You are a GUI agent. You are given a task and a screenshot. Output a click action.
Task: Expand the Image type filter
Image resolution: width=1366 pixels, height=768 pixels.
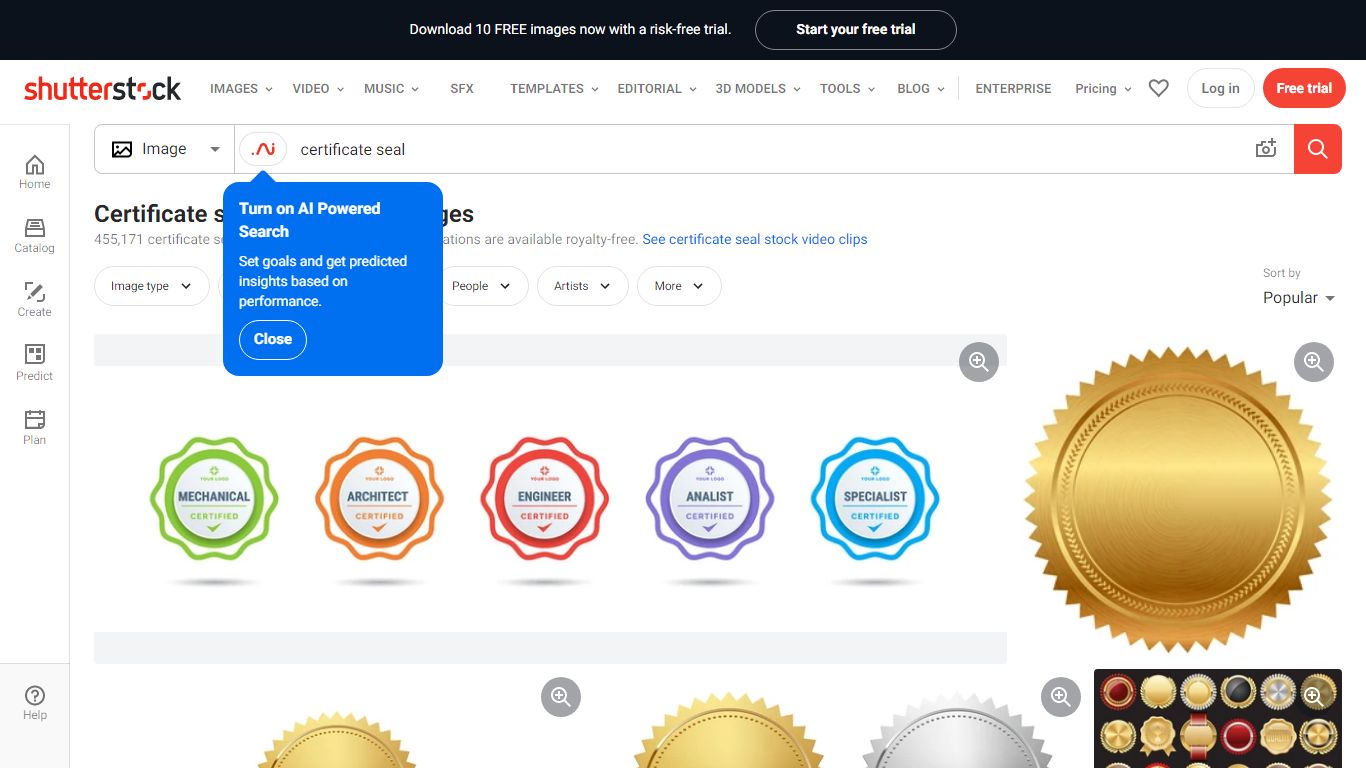[x=152, y=286]
